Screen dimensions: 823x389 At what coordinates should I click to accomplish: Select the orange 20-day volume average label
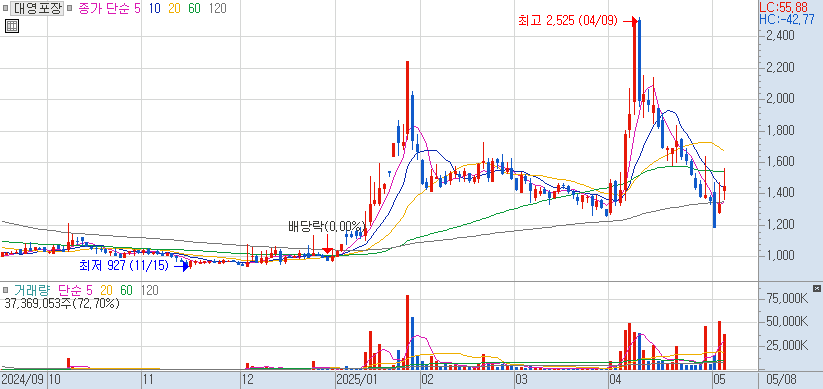coord(107,290)
